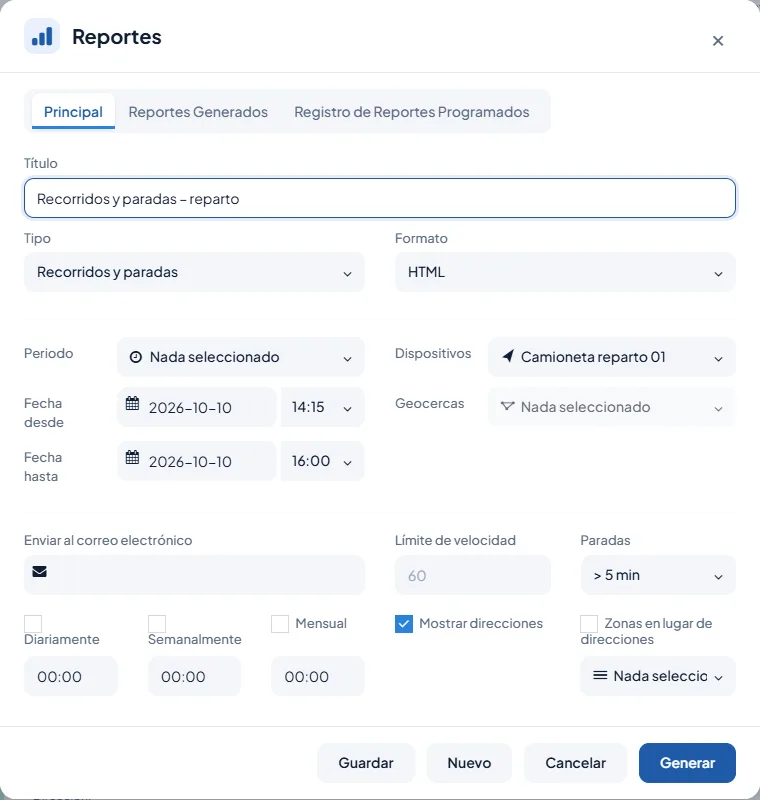Viewport: 760px width, 800px height.
Task: Expand the Geocercas dropdown
Action: 612,407
